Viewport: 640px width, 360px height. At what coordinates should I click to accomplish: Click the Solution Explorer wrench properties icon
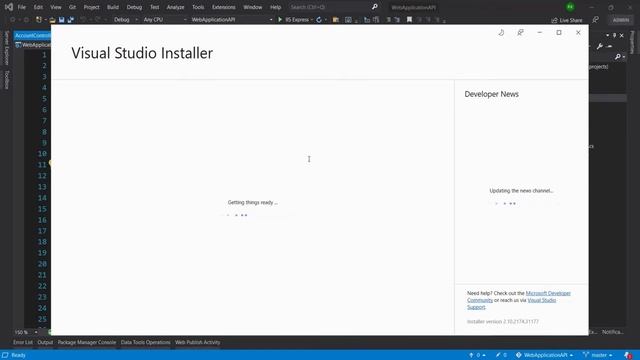[599, 46]
